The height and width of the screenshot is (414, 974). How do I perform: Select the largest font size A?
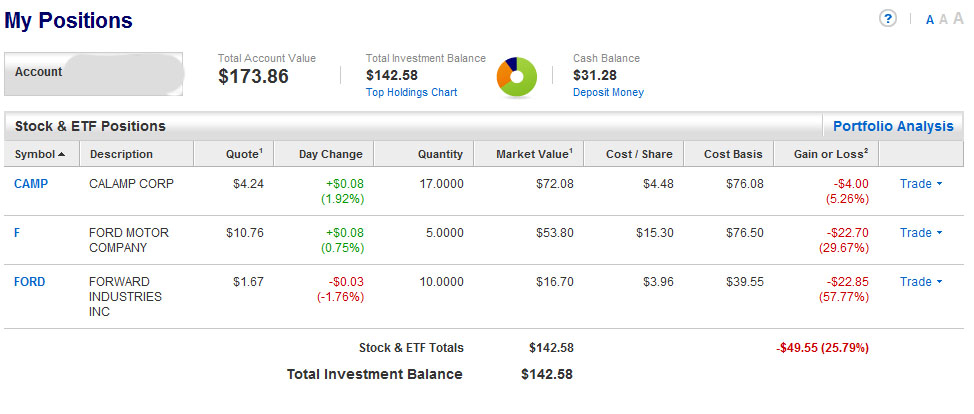click(958, 19)
